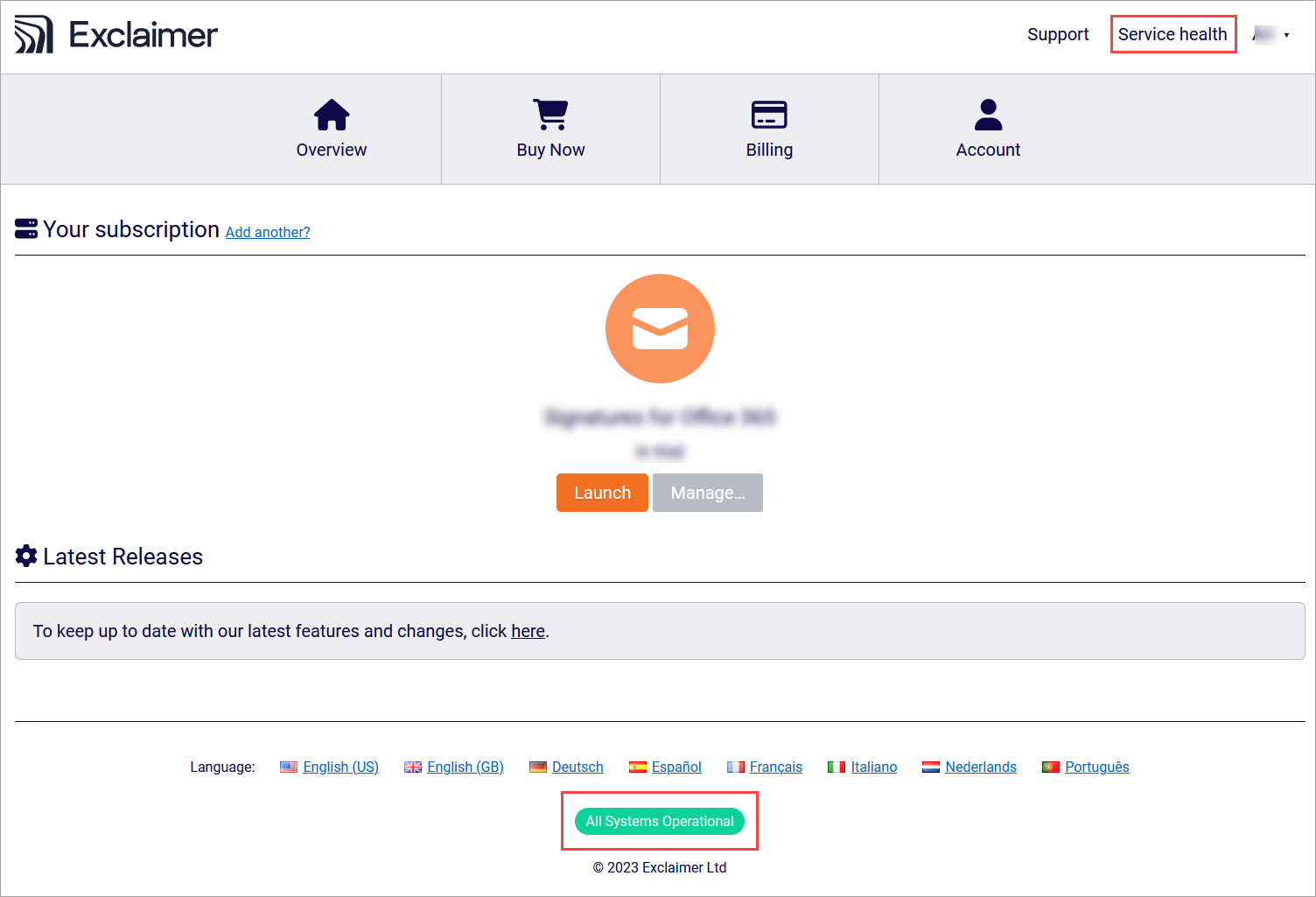
Task: Click the US flag beside English (US)
Action: point(289,767)
